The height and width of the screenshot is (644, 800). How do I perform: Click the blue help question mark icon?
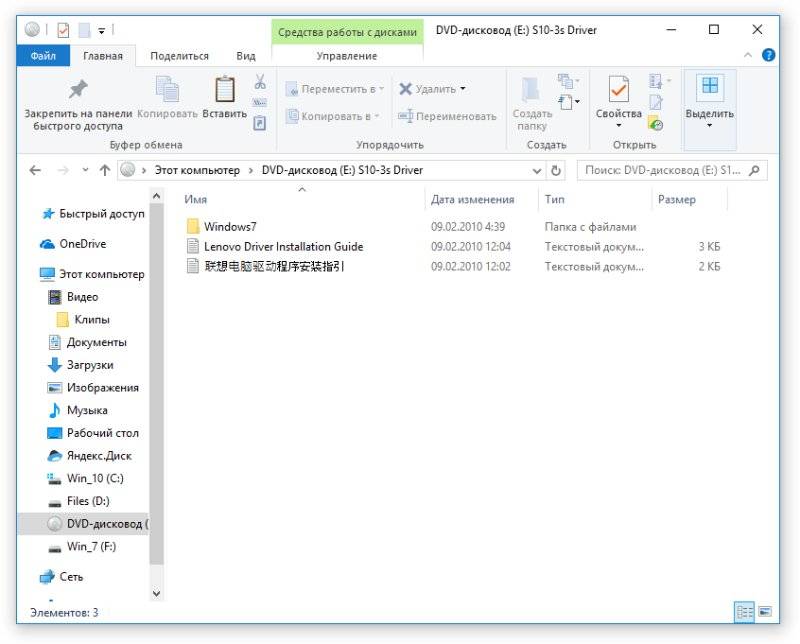coord(768,55)
